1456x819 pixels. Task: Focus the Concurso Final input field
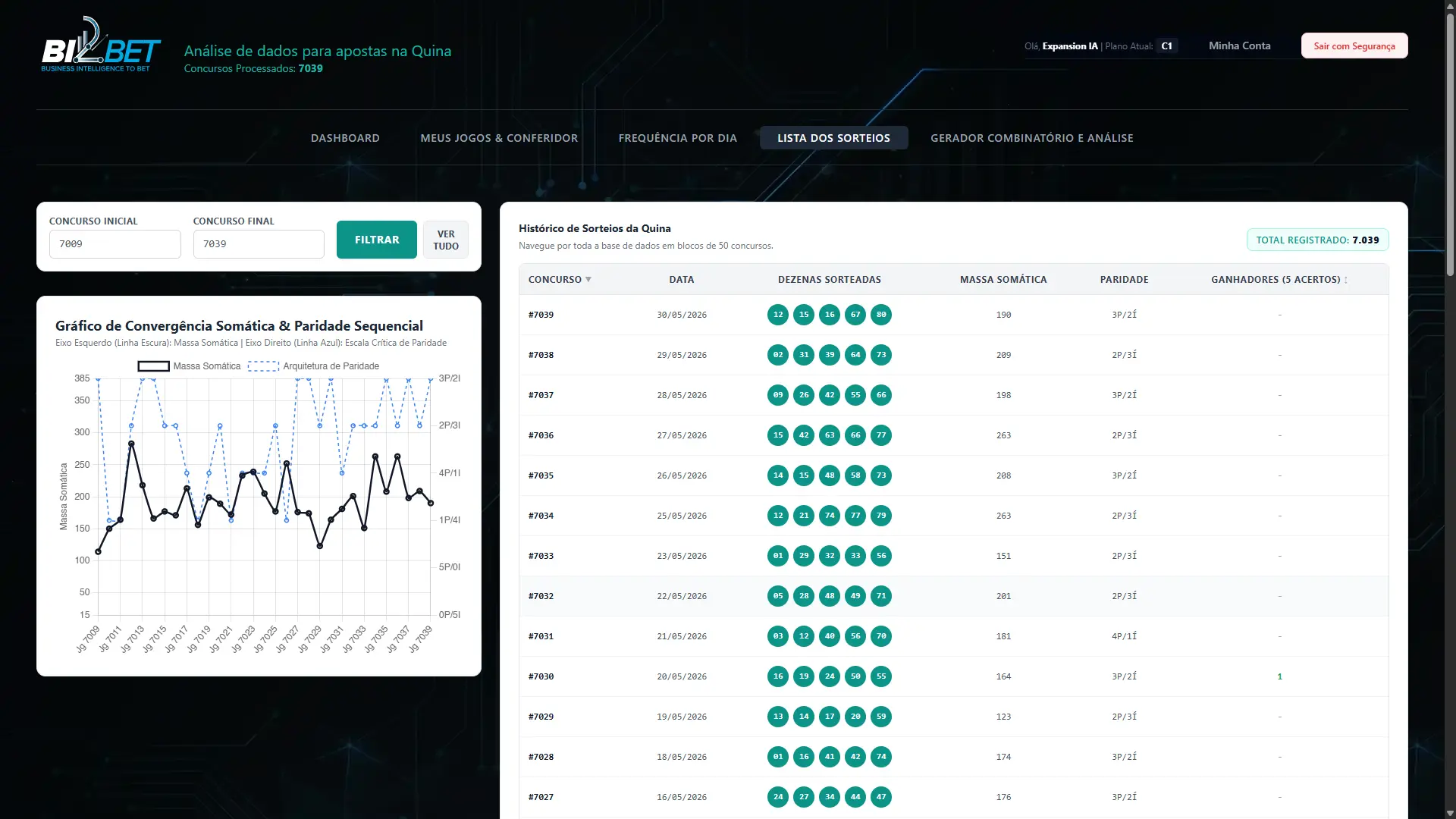tap(259, 244)
